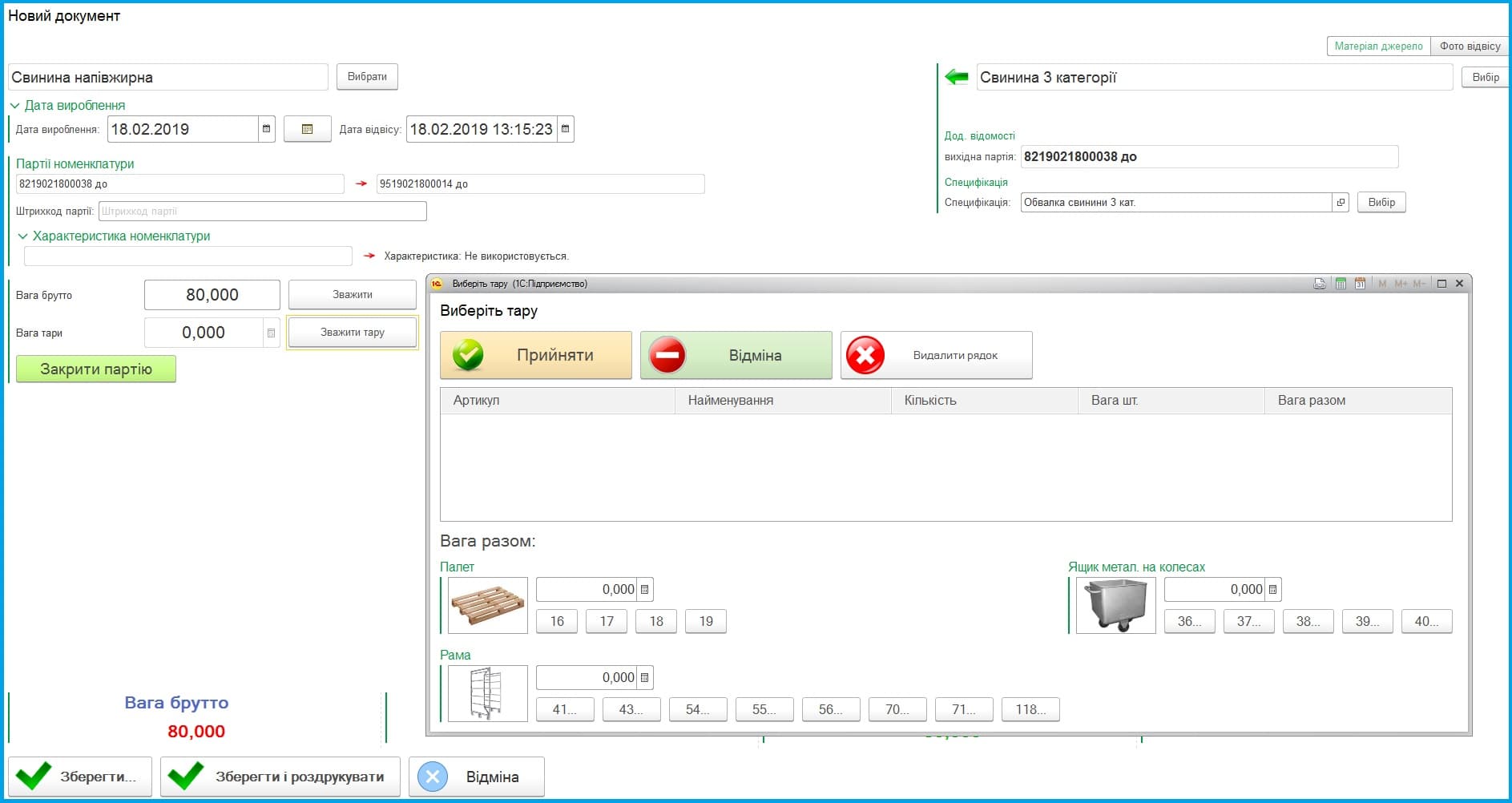Click the Зважити тару button

pos(353,333)
